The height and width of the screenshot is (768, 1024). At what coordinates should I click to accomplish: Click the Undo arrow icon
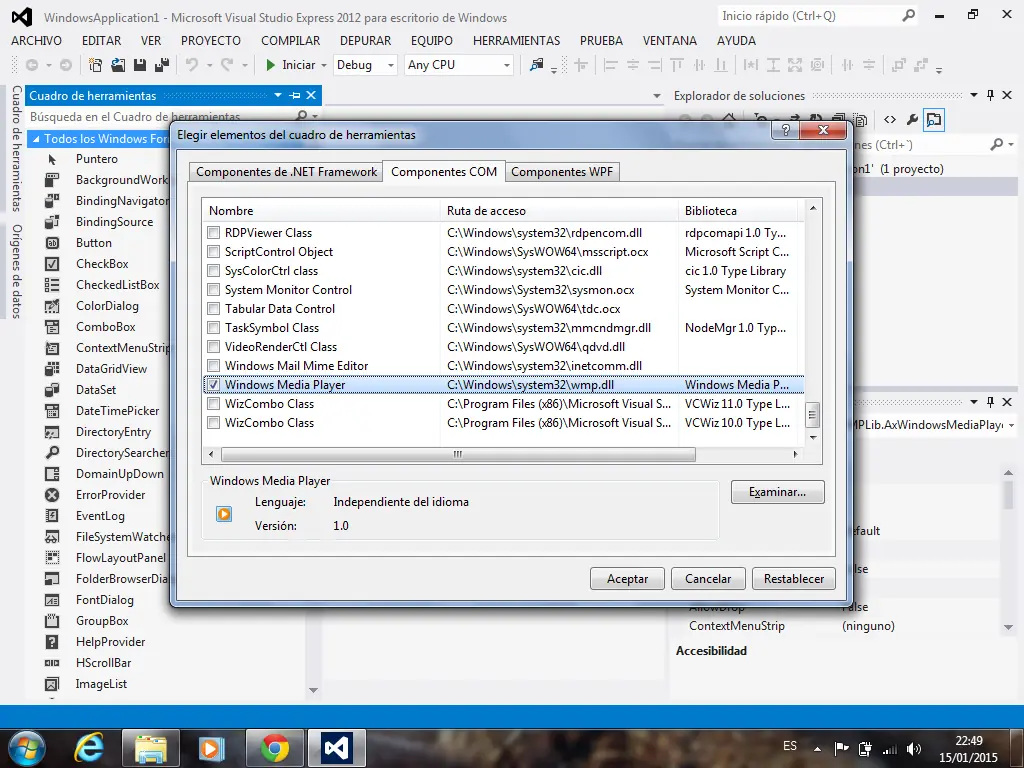tap(191, 64)
